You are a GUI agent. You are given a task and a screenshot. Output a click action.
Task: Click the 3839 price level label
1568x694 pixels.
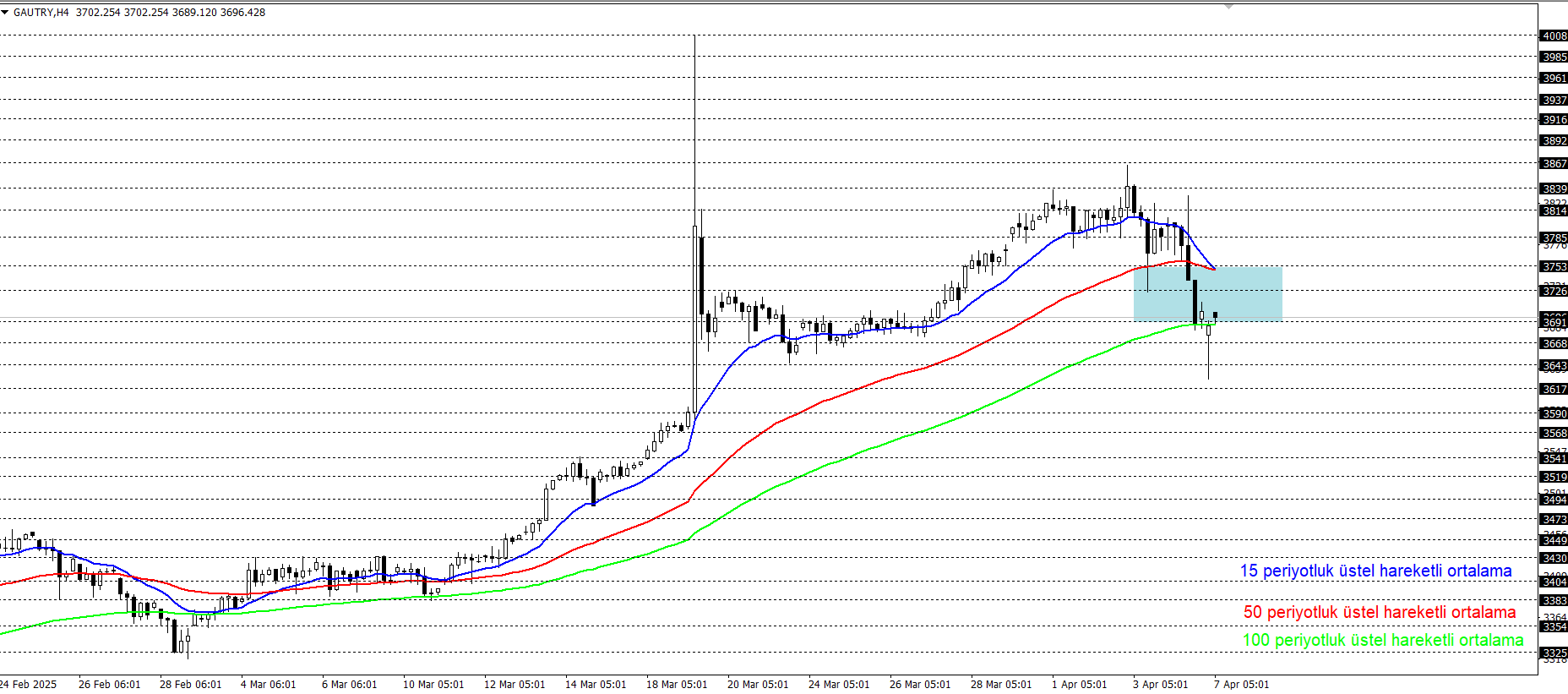click(x=1554, y=189)
